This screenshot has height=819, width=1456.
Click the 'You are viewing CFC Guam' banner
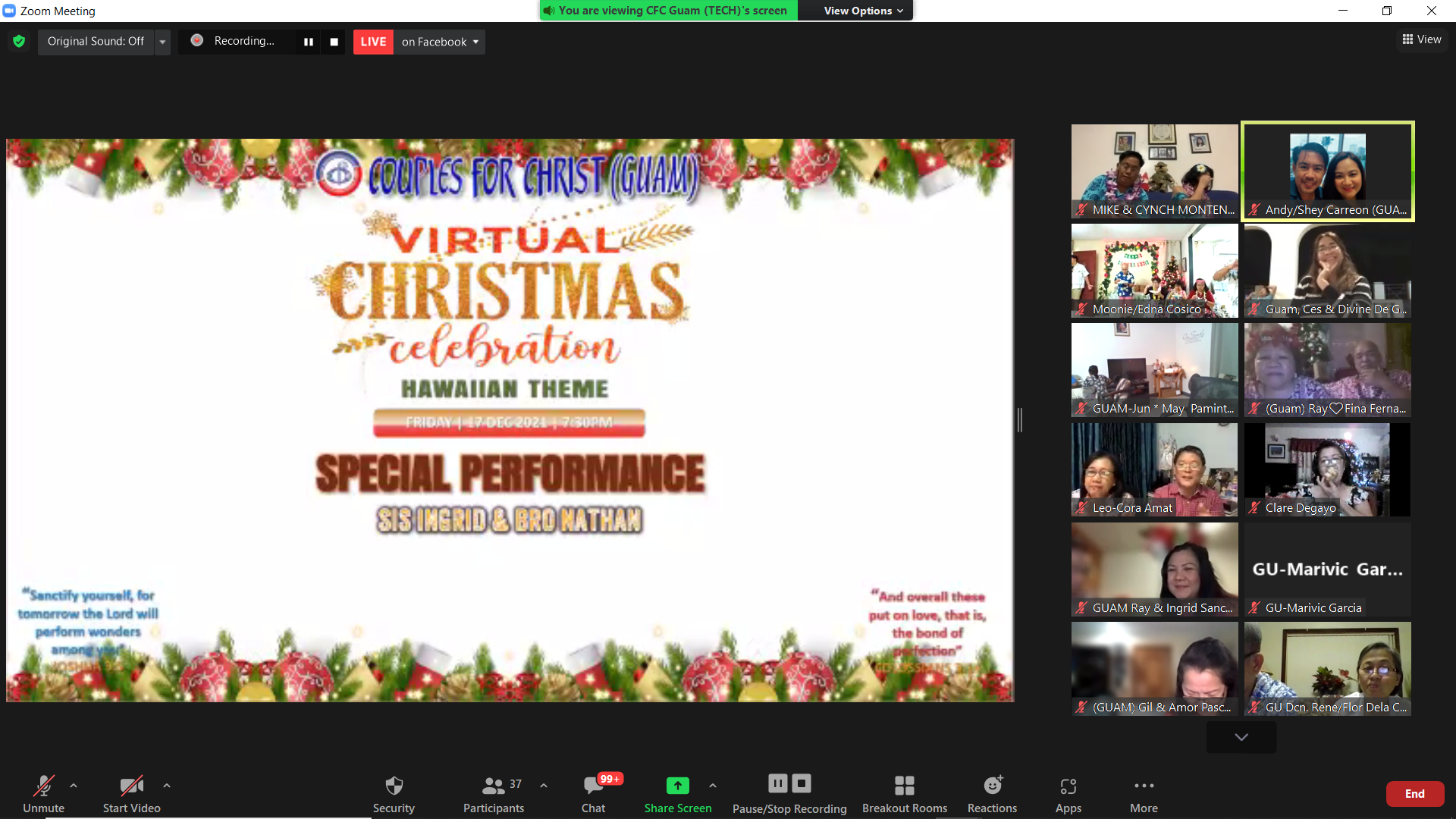click(668, 11)
